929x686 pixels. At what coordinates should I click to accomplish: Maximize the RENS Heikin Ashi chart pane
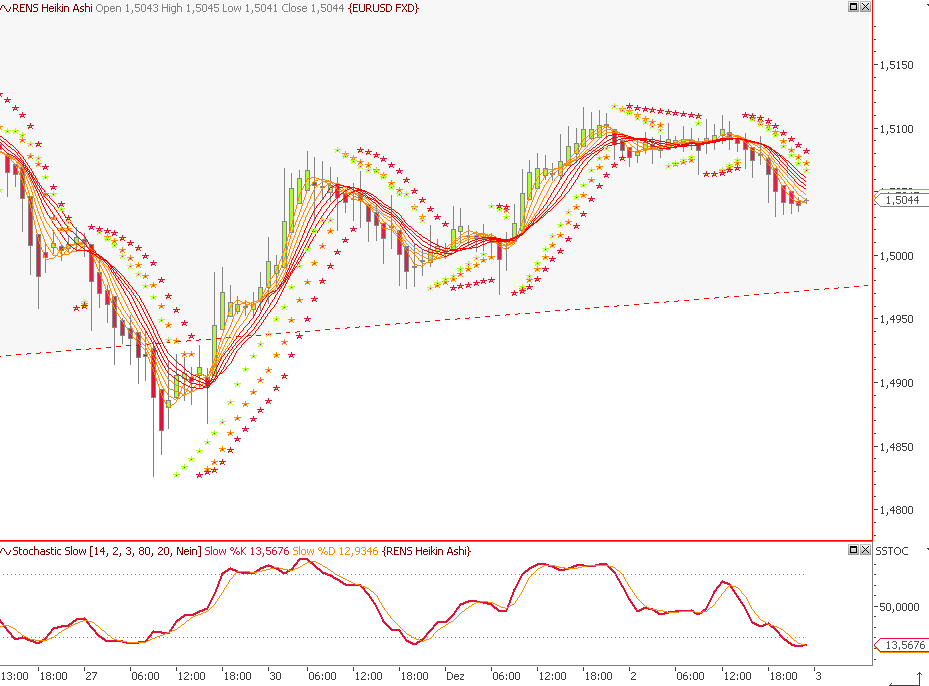[854, 7]
